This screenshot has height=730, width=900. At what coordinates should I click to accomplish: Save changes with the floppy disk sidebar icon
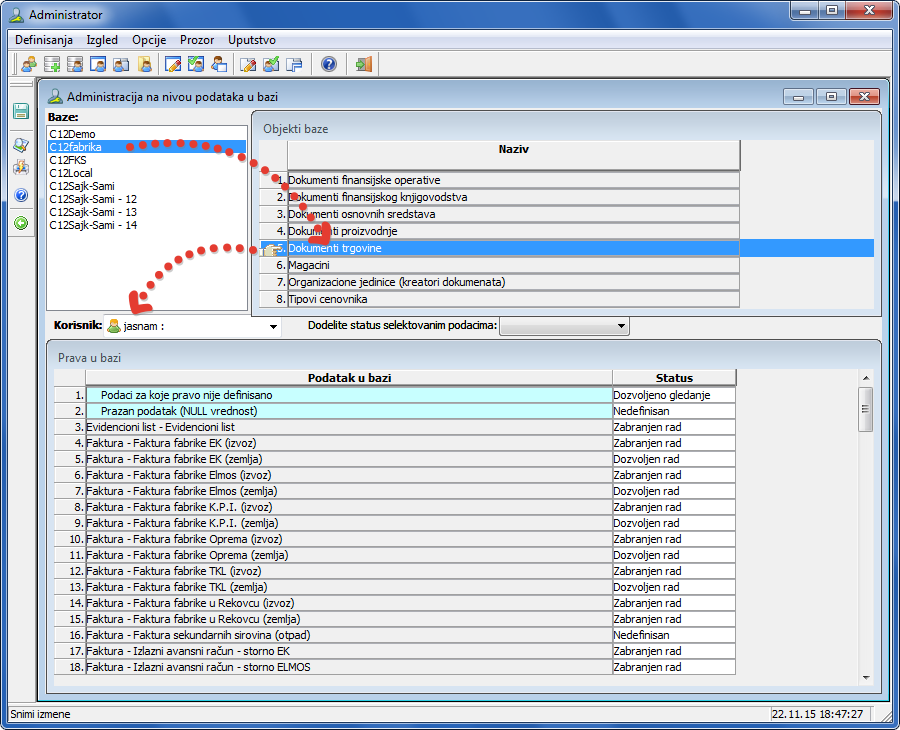(x=21, y=111)
